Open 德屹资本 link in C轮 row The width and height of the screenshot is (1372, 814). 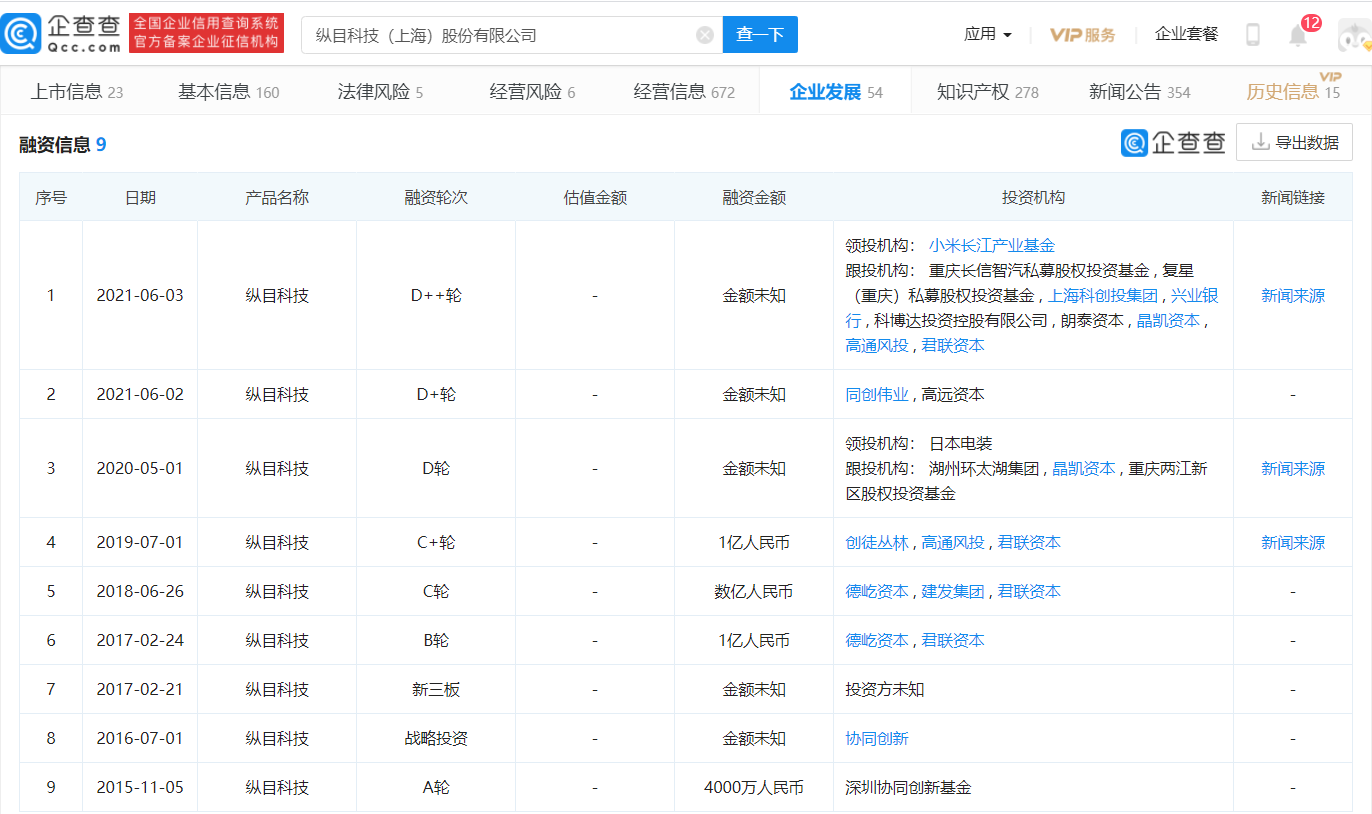tap(877, 591)
